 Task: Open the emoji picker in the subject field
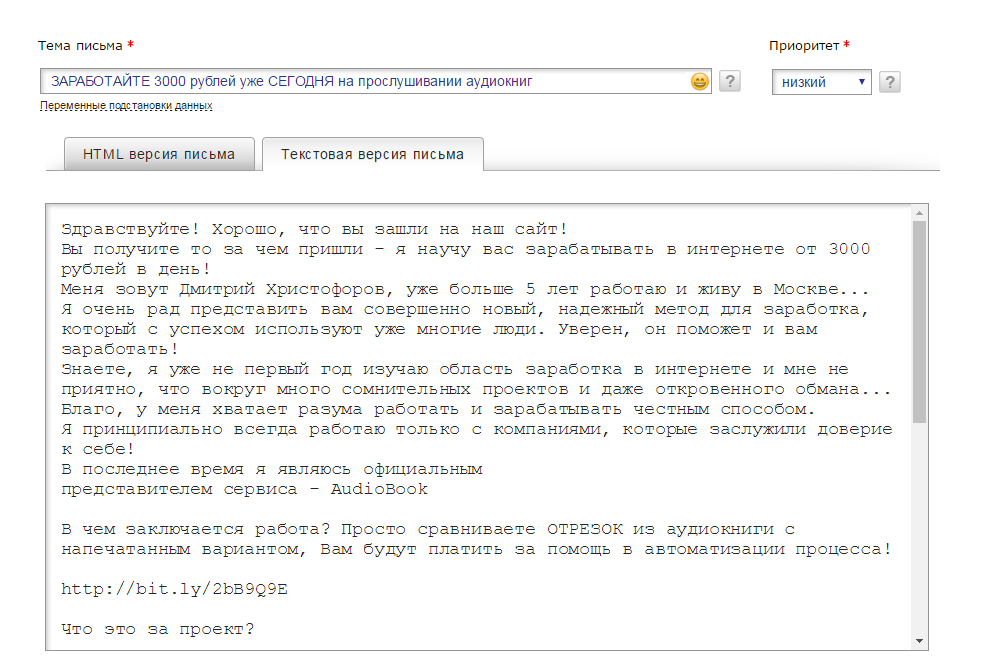[699, 82]
